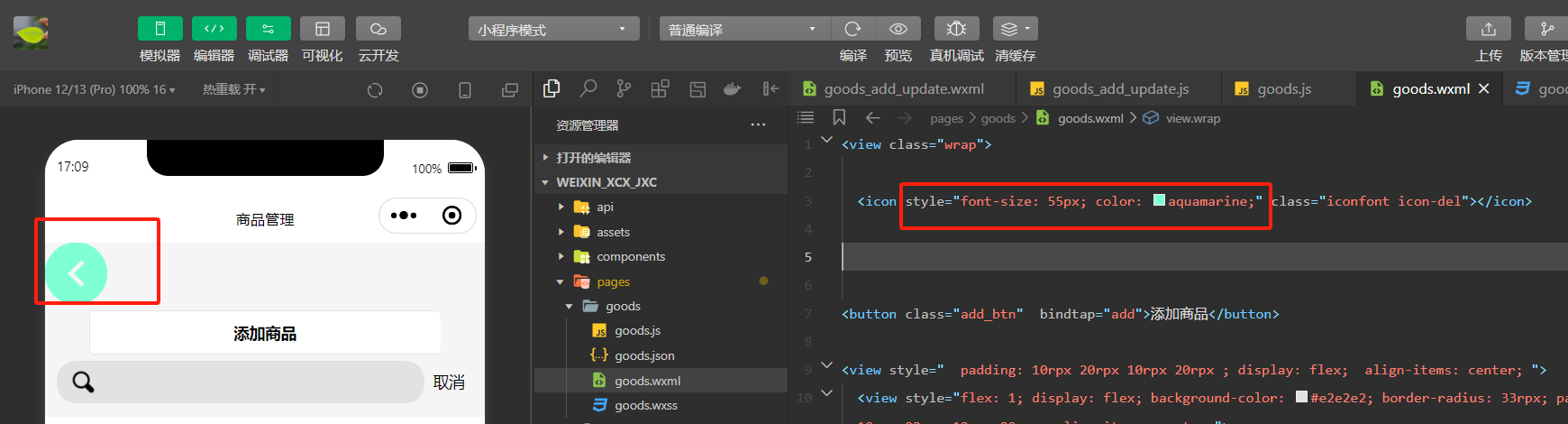Click the 添加商品 button in simulator
The width and height of the screenshot is (1568, 424).
pos(265,333)
